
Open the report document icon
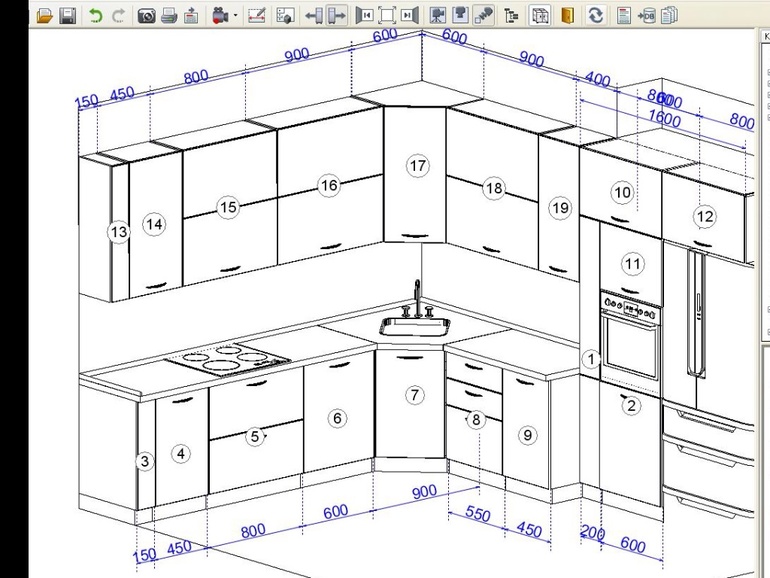point(623,15)
